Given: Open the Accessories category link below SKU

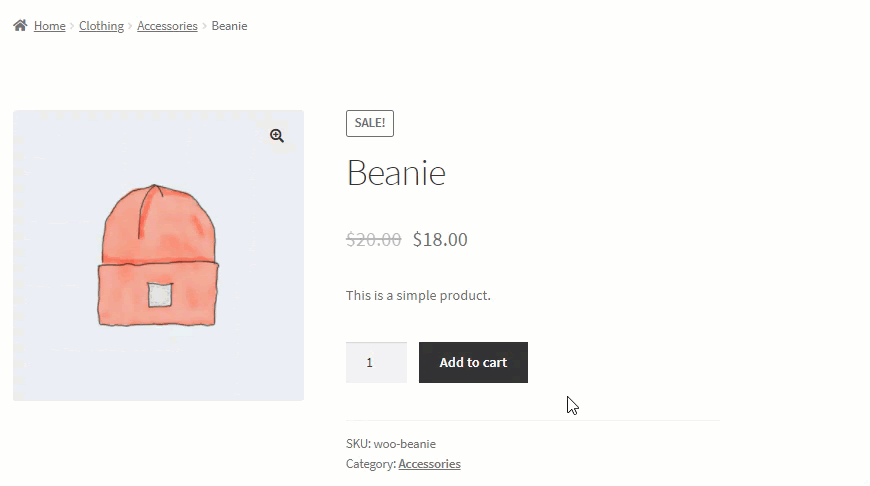Looking at the screenshot, I should tap(429, 464).
